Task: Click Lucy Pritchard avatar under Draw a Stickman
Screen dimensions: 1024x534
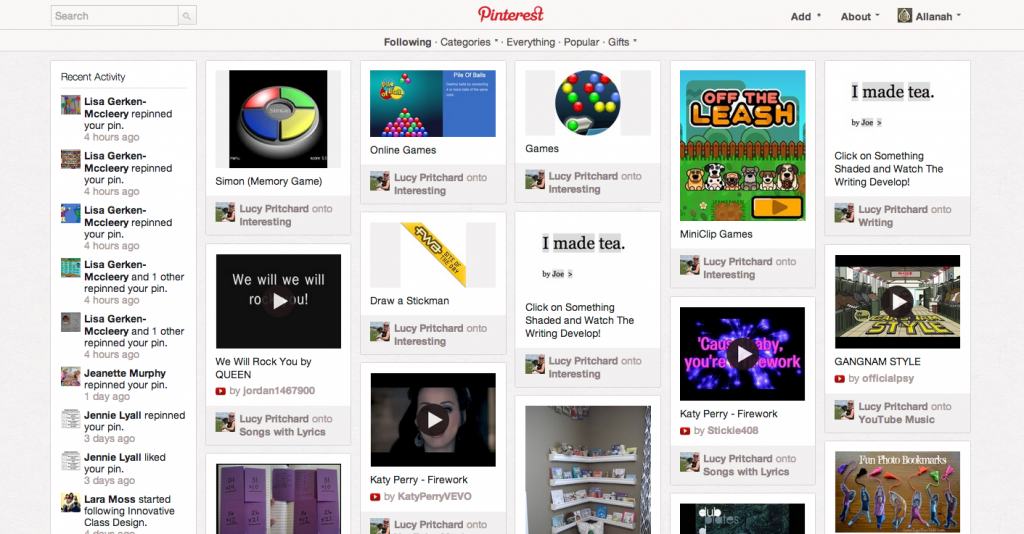Action: point(380,332)
